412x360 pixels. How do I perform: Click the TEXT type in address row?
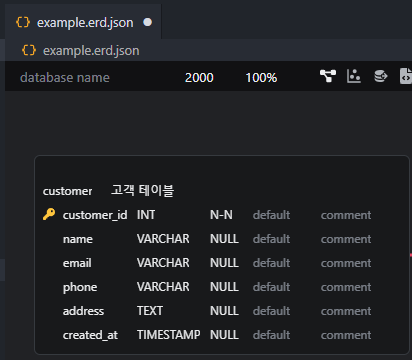pyautogui.click(x=150, y=311)
